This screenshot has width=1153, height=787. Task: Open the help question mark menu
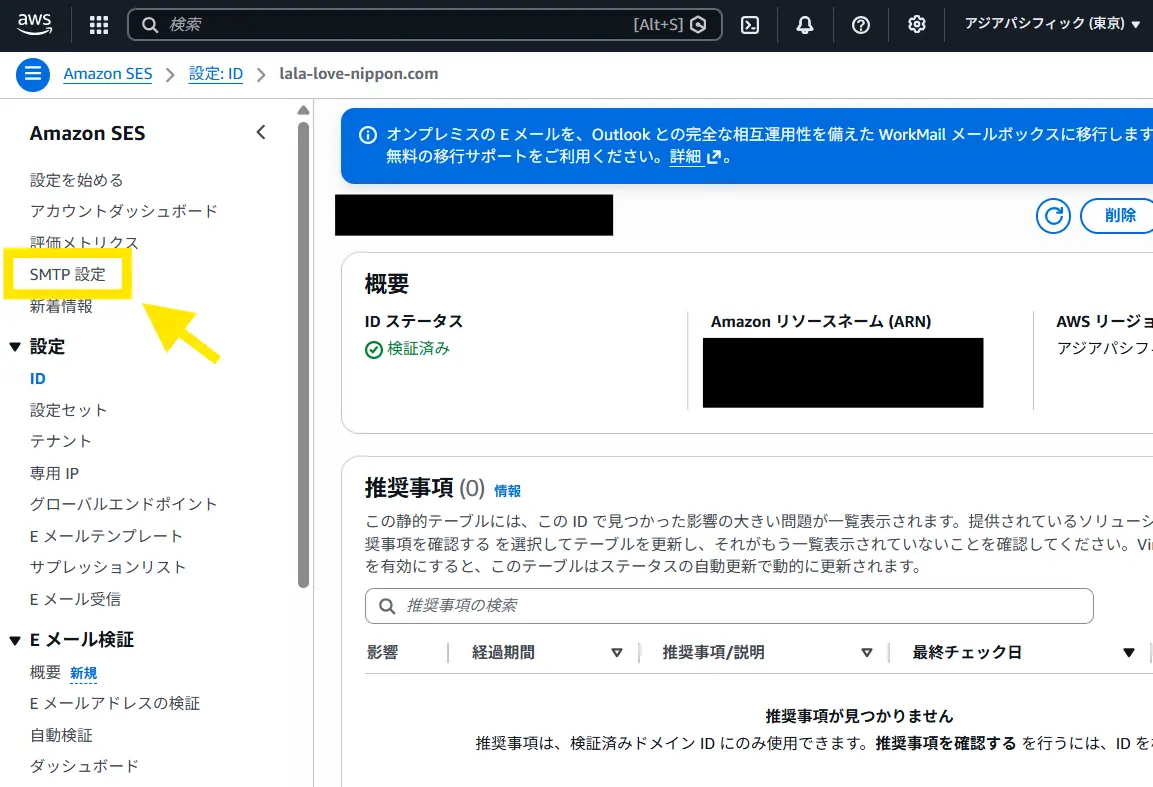pos(860,25)
